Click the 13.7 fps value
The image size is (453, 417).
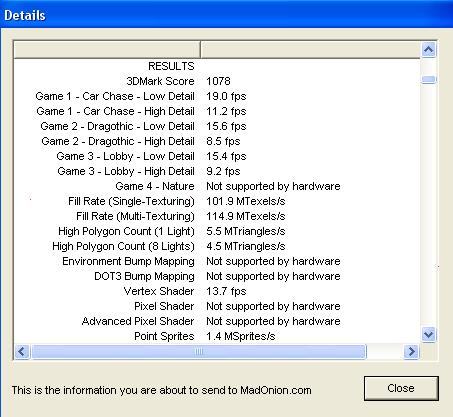tap(226, 291)
